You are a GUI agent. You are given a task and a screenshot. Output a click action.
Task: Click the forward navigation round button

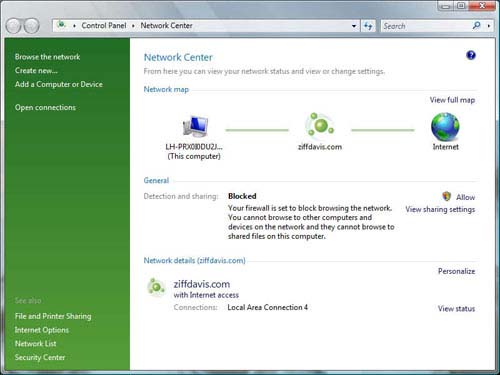point(32,26)
